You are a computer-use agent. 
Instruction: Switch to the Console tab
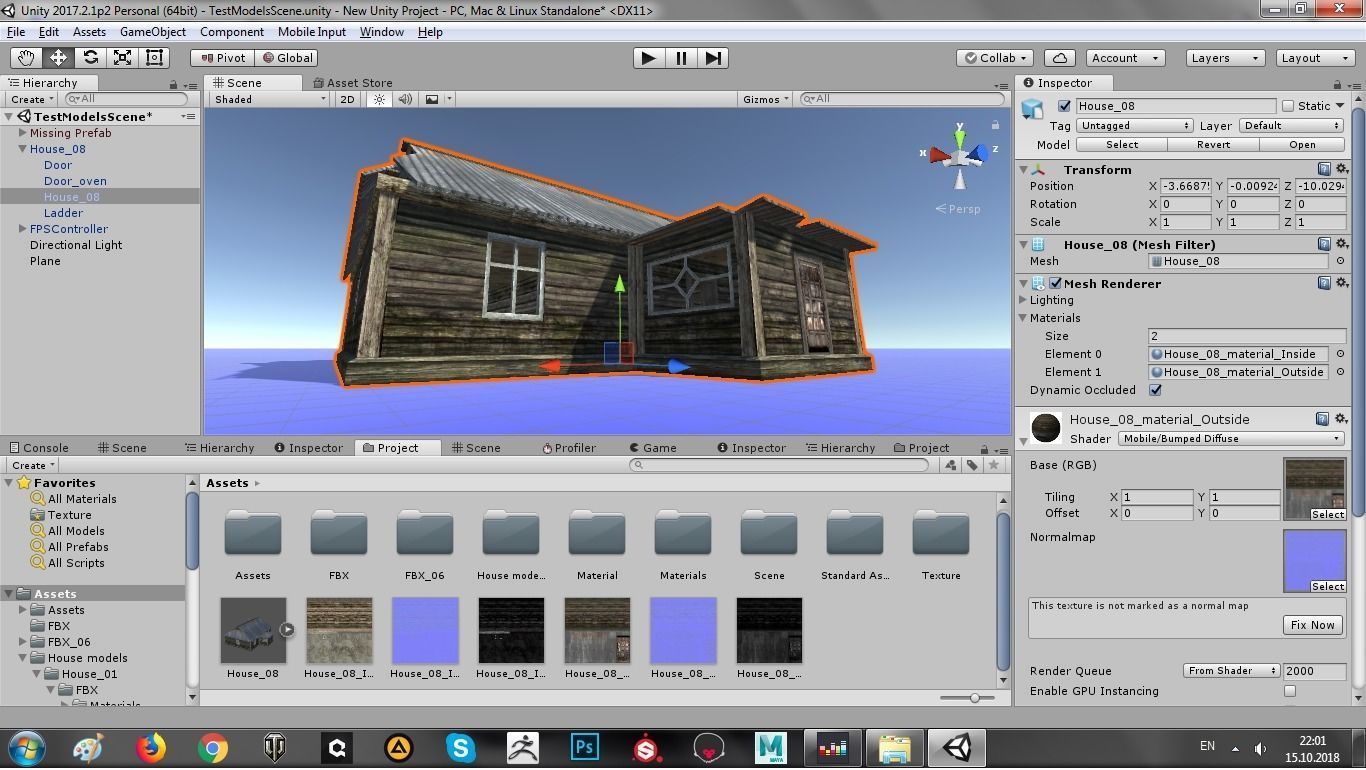[x=38, y=448]
